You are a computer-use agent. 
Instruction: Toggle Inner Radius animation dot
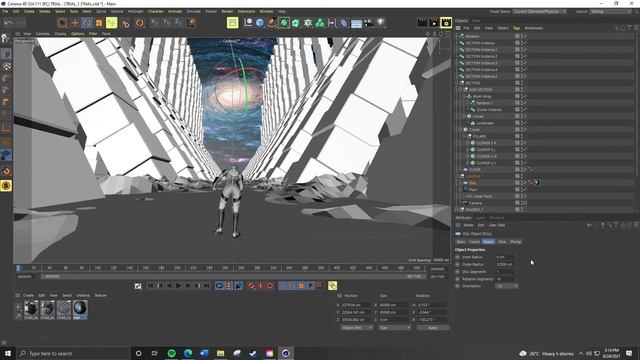click(458, 257)
